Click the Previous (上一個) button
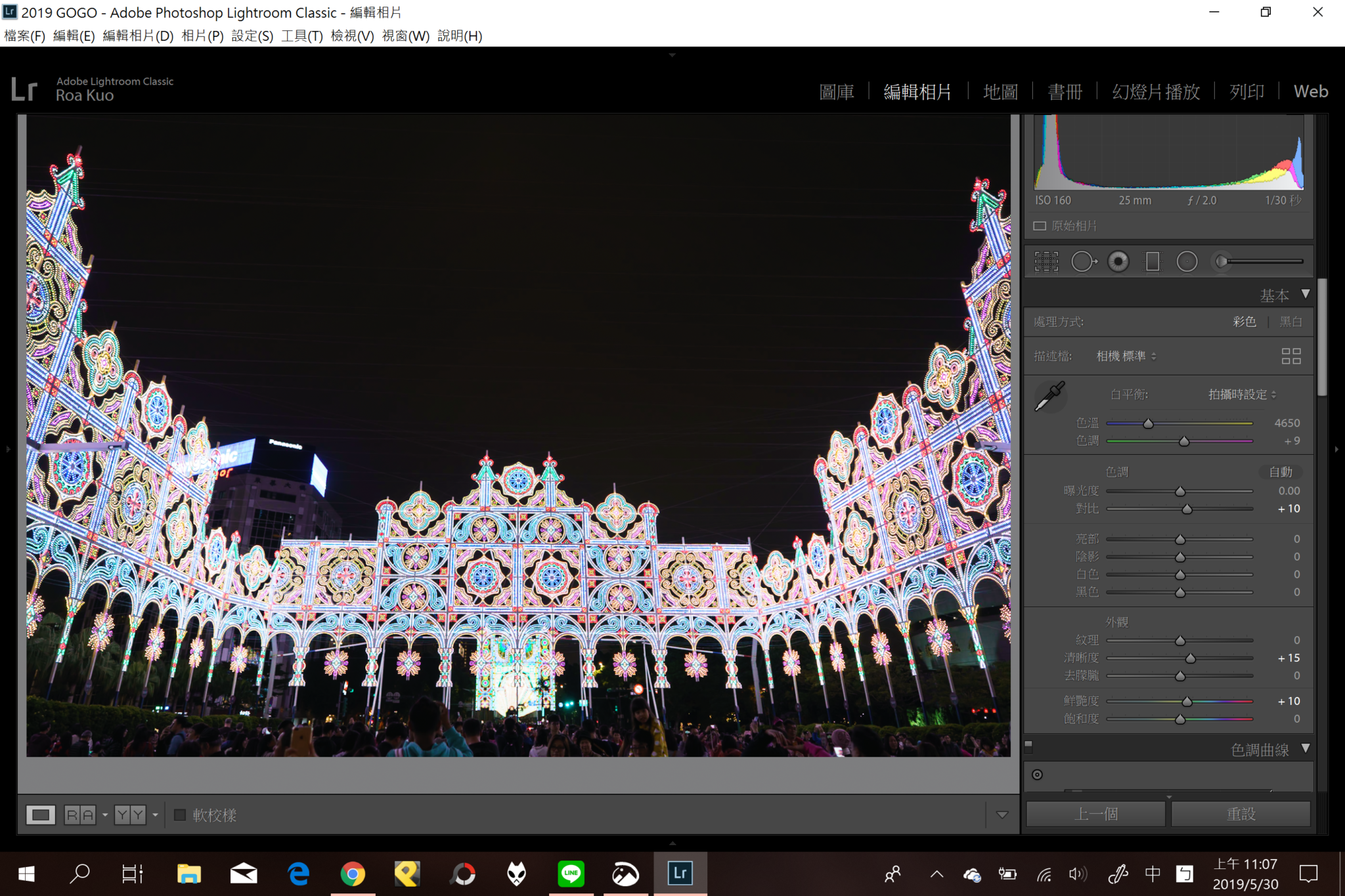Viewport: 1345px width, 896px height. [x=1095, y=815]
